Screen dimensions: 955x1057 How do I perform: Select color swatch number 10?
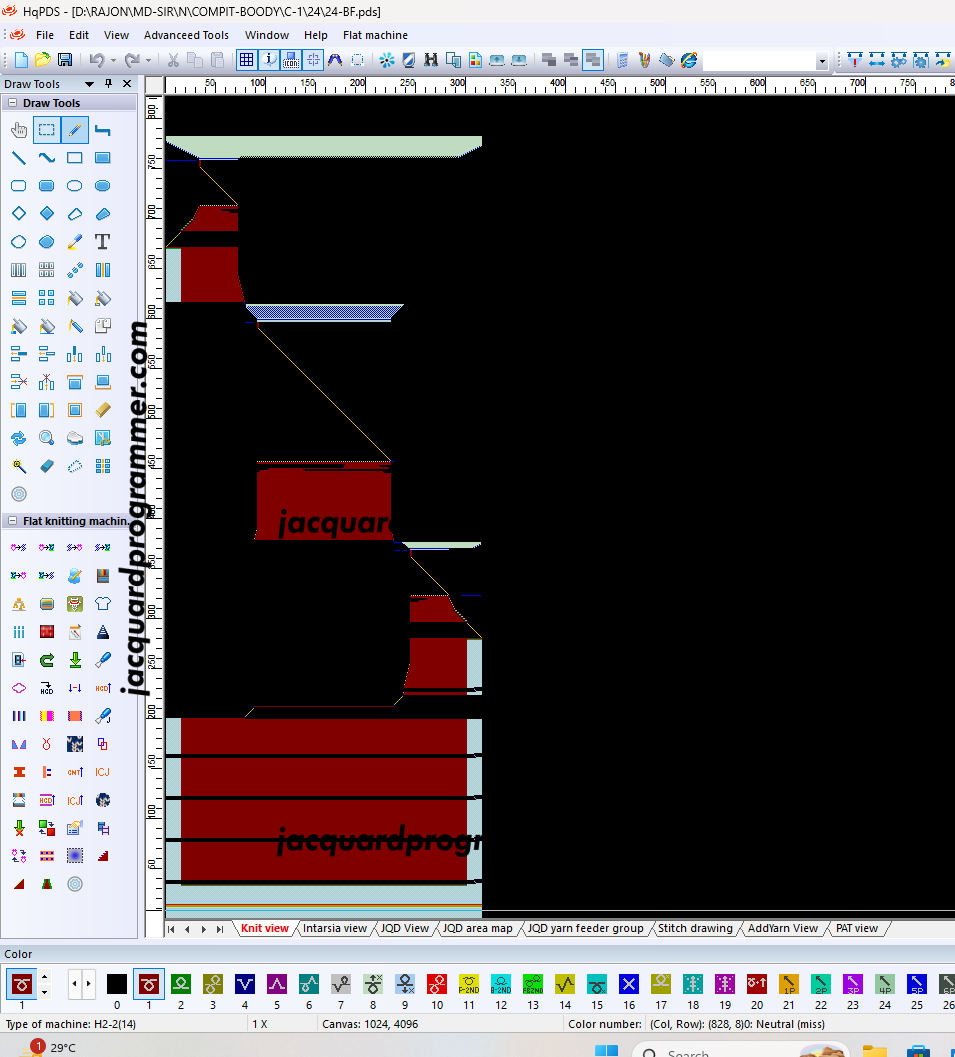437,984
